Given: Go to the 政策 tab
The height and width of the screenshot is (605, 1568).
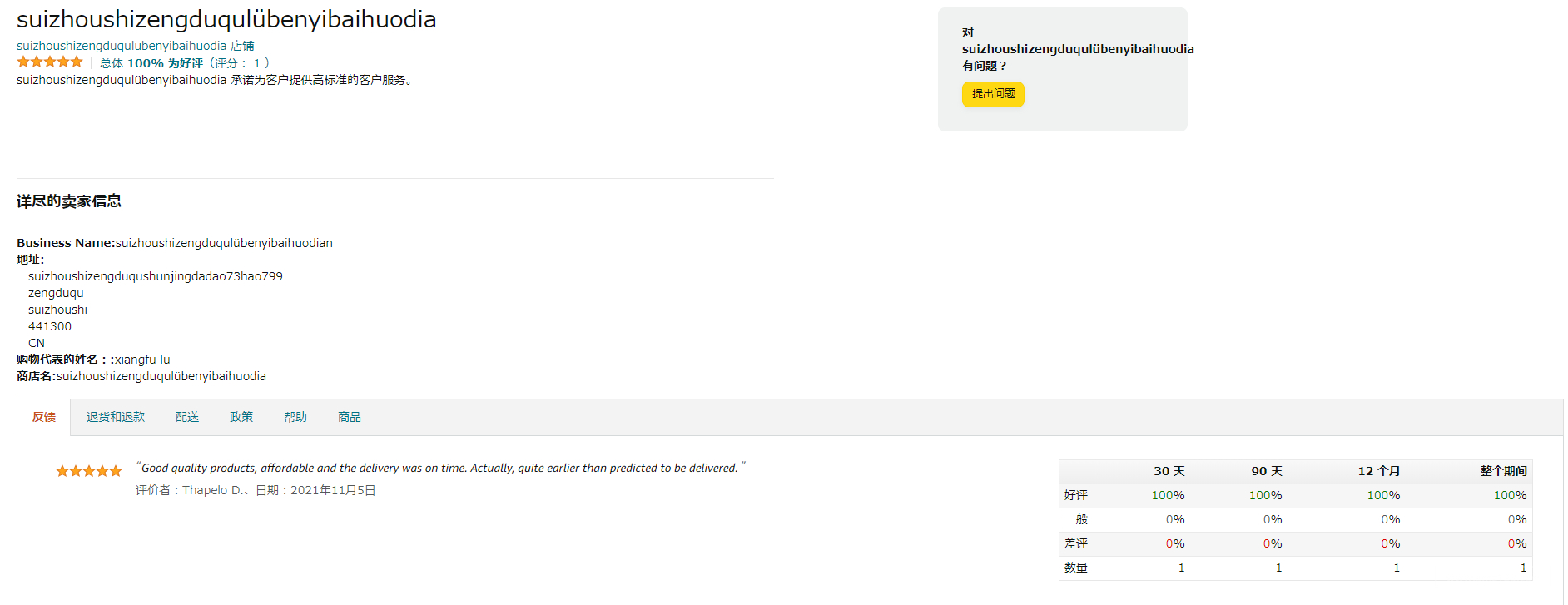Looking at the screenshot, I should pyautogui.click(x=241, y=417).
